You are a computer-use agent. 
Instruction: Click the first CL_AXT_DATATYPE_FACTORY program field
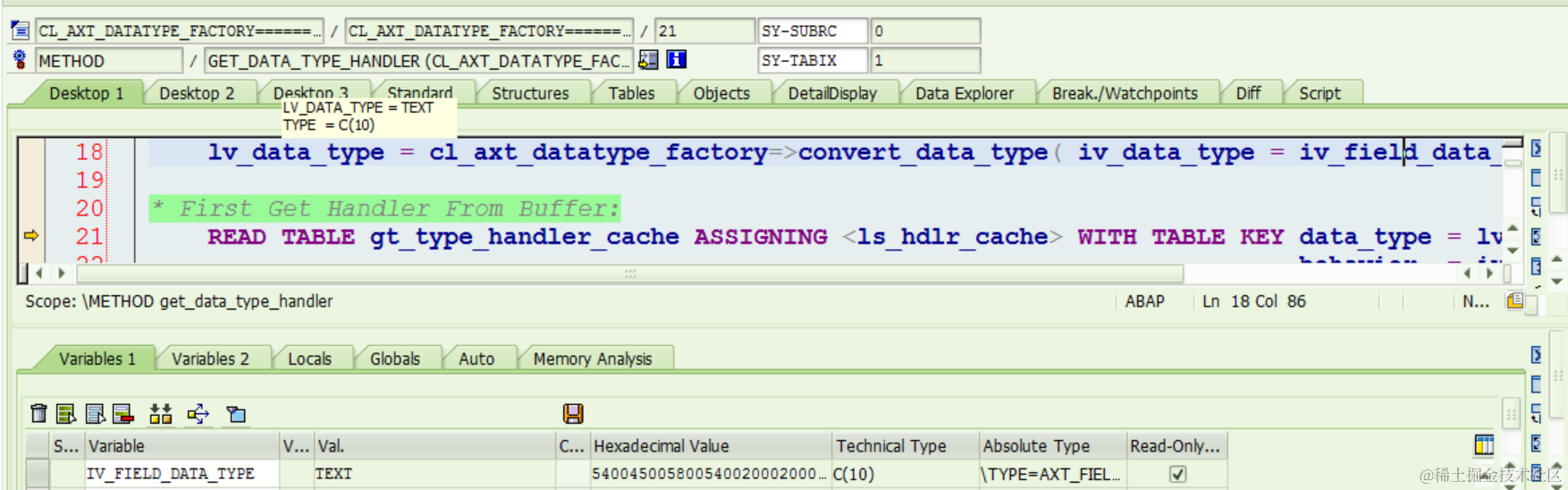(x=179, y=30)
